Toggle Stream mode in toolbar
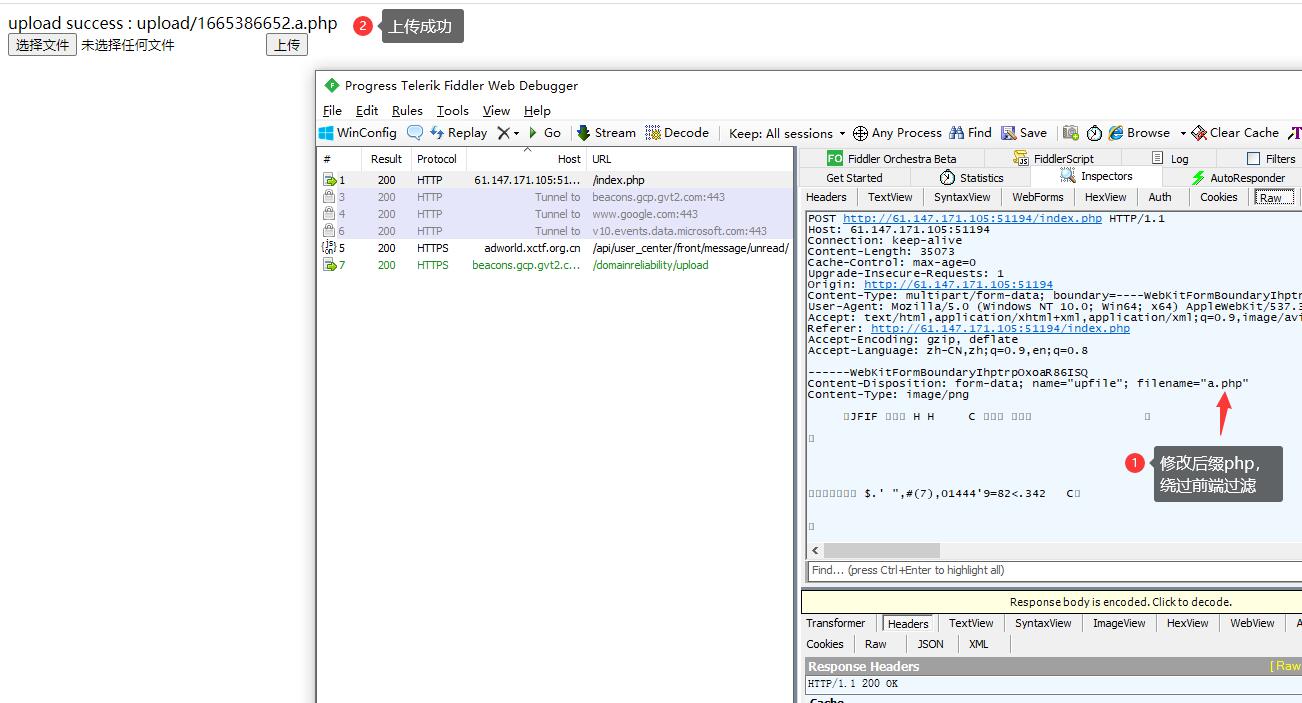Viewport: 1302px width, 703px height. pyautogui.click(x=606, y=133)
